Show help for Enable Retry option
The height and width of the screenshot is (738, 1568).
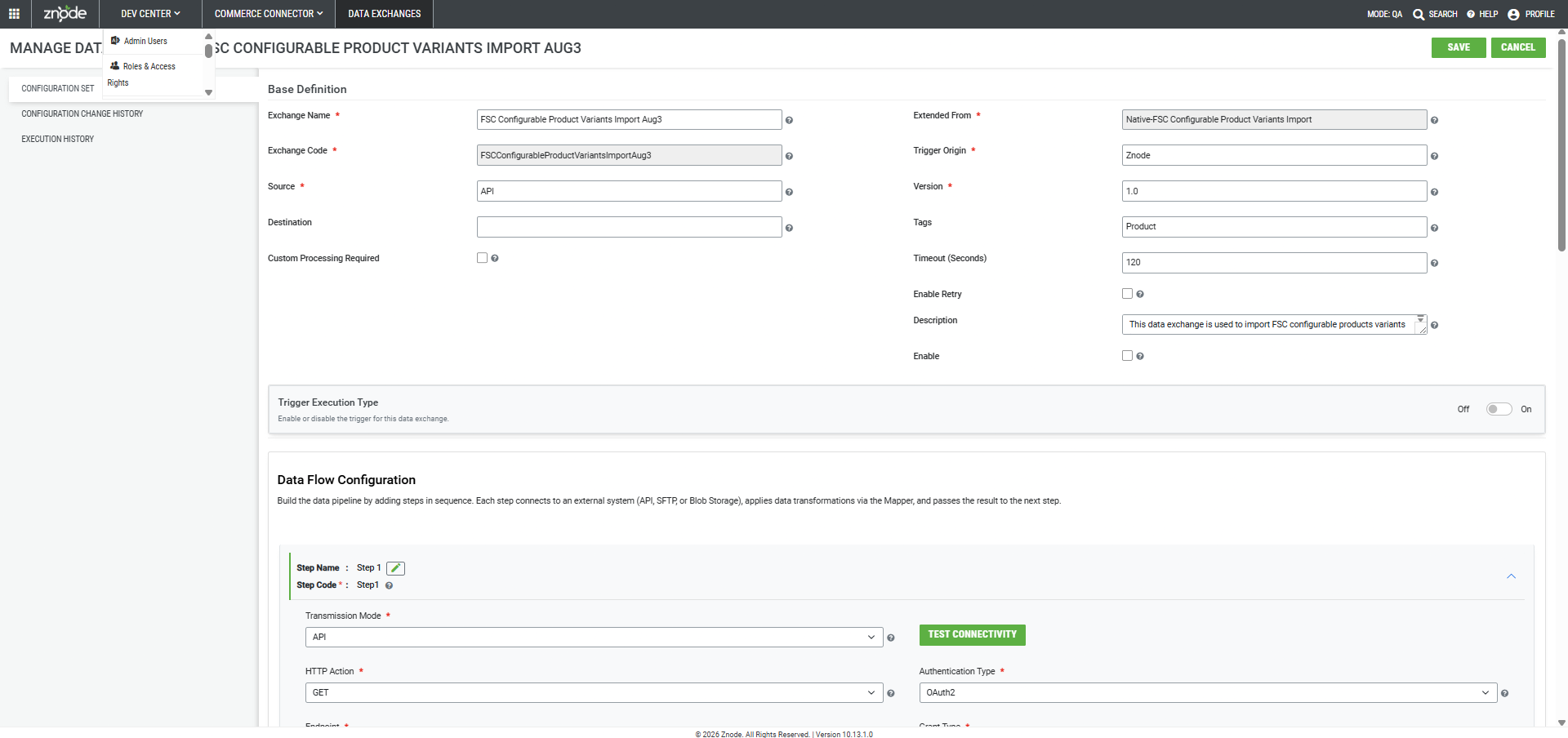[x=1140, y=295]
